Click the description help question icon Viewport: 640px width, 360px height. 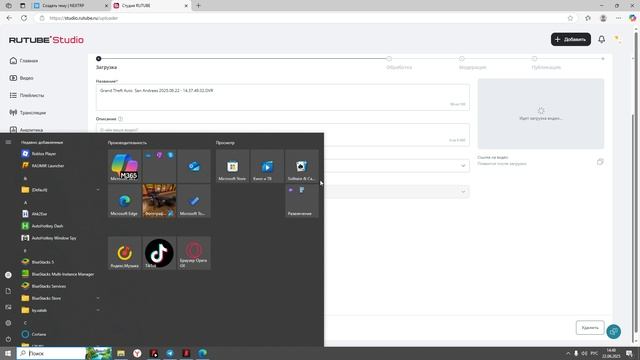[x=120, y=119]
